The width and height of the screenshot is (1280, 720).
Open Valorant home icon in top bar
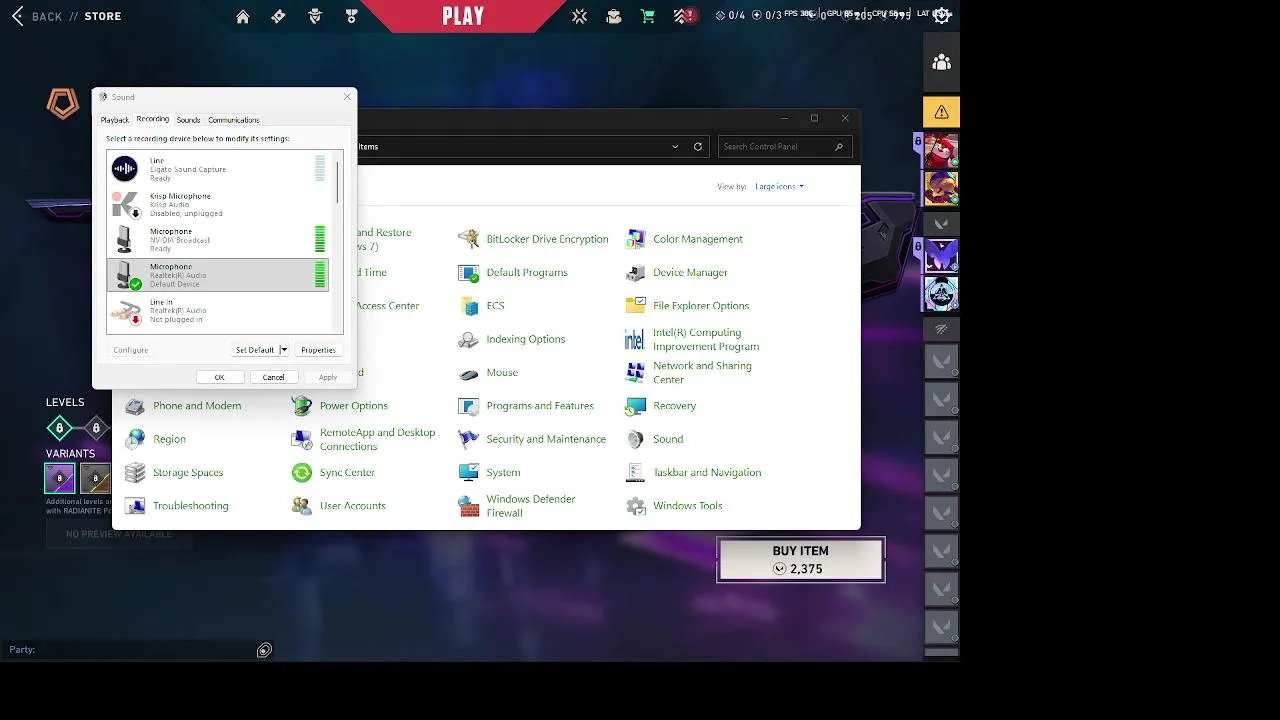pyautogui.click(x=243, y=16)
